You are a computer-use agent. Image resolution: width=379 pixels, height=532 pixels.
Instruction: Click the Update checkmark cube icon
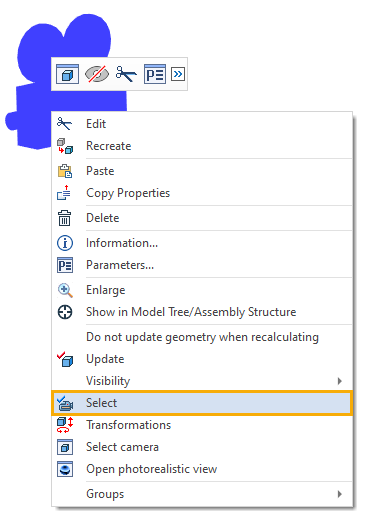65,359
